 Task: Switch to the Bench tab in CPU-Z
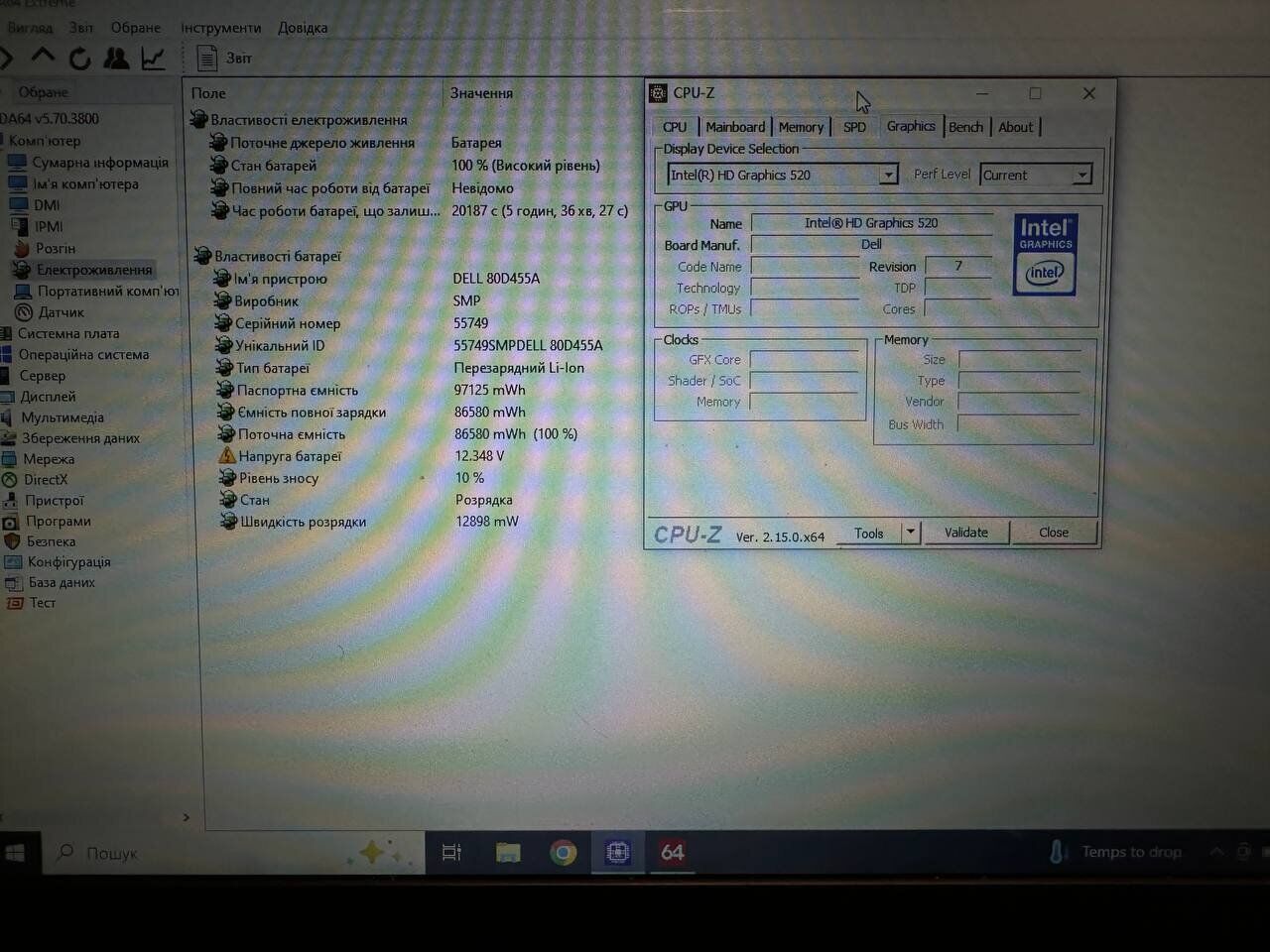pyautogui.click(x=965, y=127)
